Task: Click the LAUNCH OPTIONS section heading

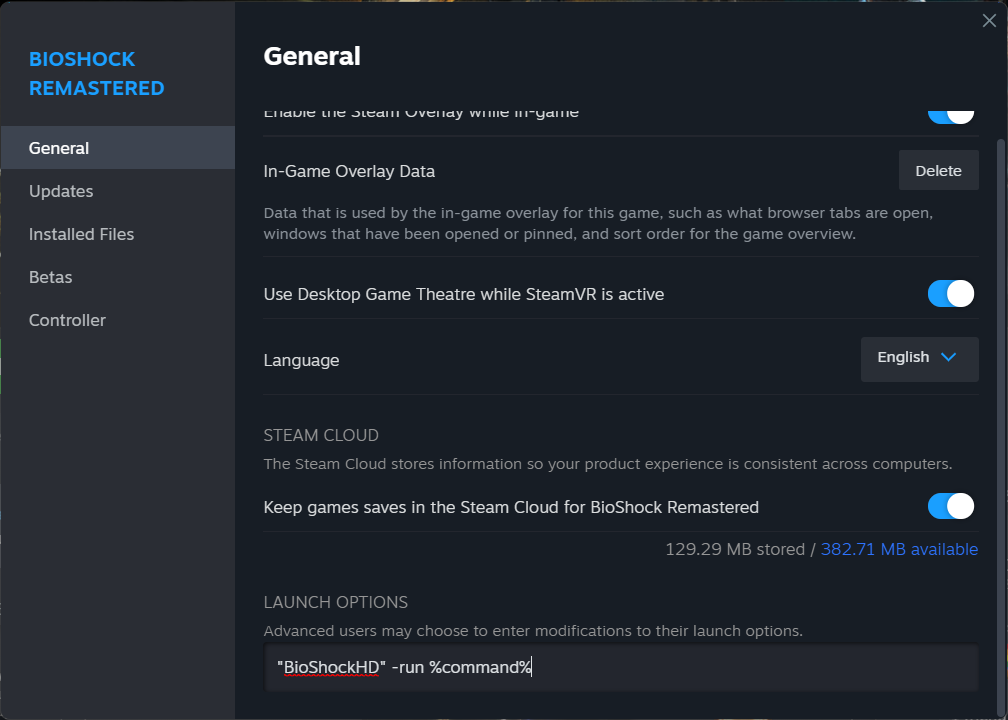Action: pos(335,602)
